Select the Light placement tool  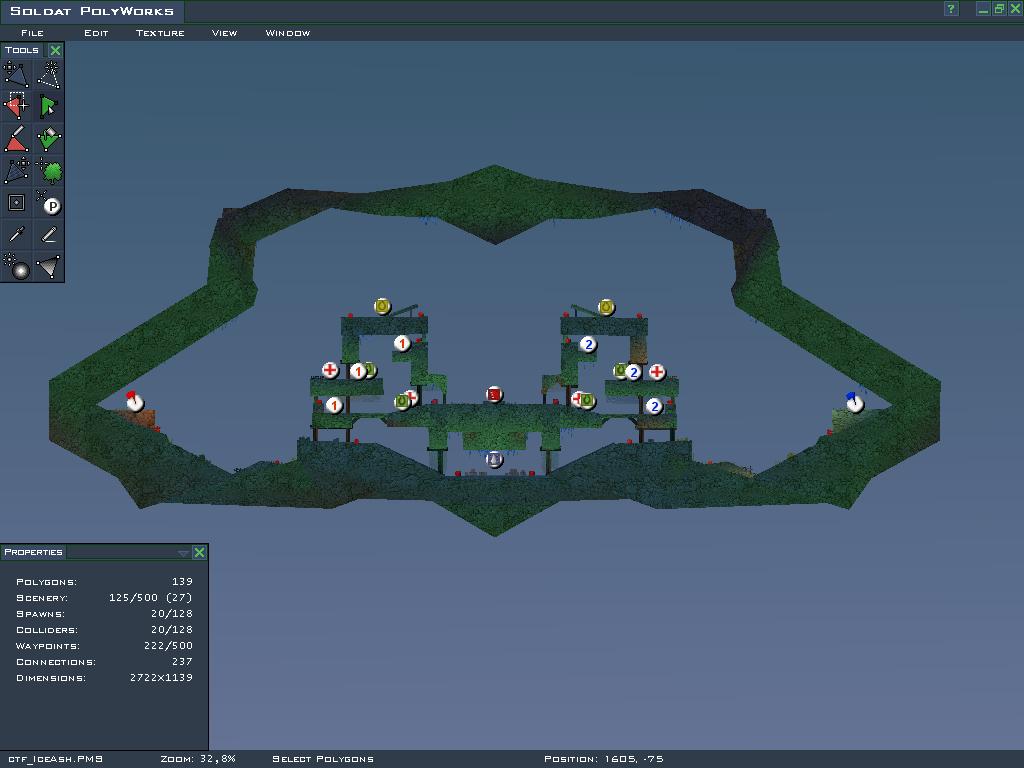point(16,267)
